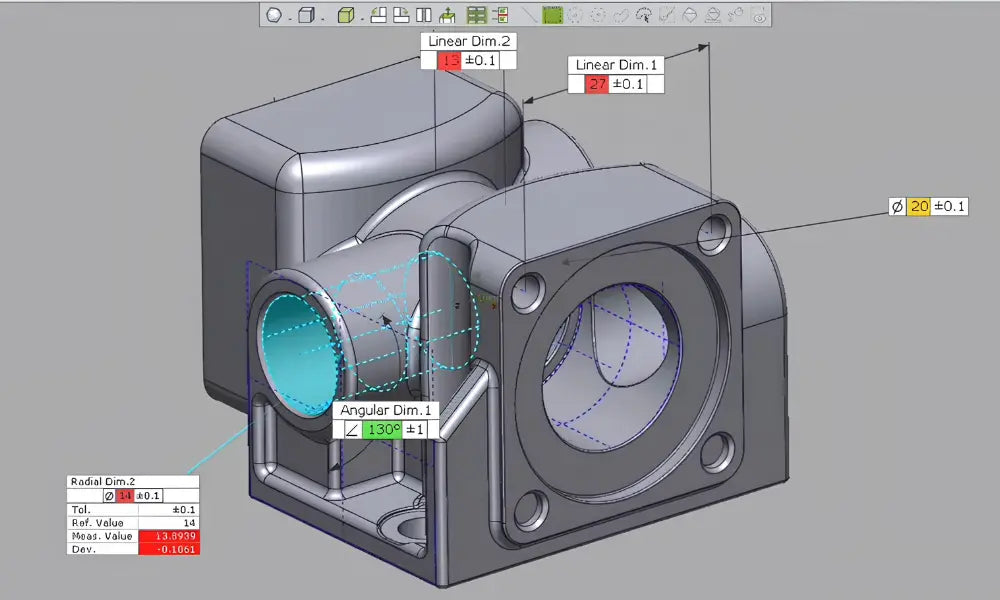Click the split view panes icon
The image size is (1000, 600).
pos(423,15)
